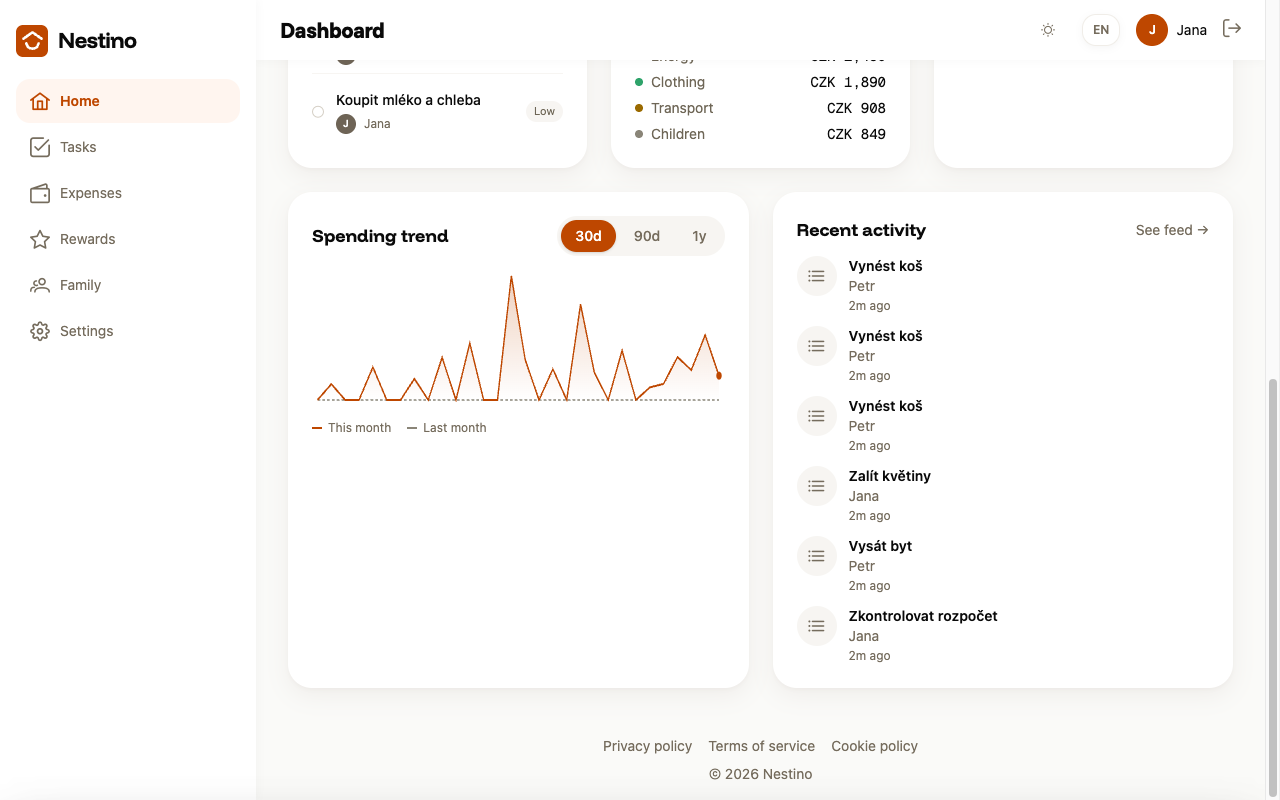Image resolution: width=1280 pixels, height=800 pixels.
Task: Click the Home icon in sidebar
Action: pyautogui.click(x=40, y=101)
